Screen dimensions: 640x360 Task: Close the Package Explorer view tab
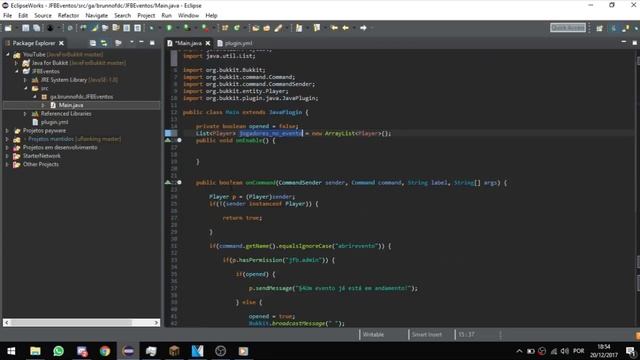tap(61, 43)
